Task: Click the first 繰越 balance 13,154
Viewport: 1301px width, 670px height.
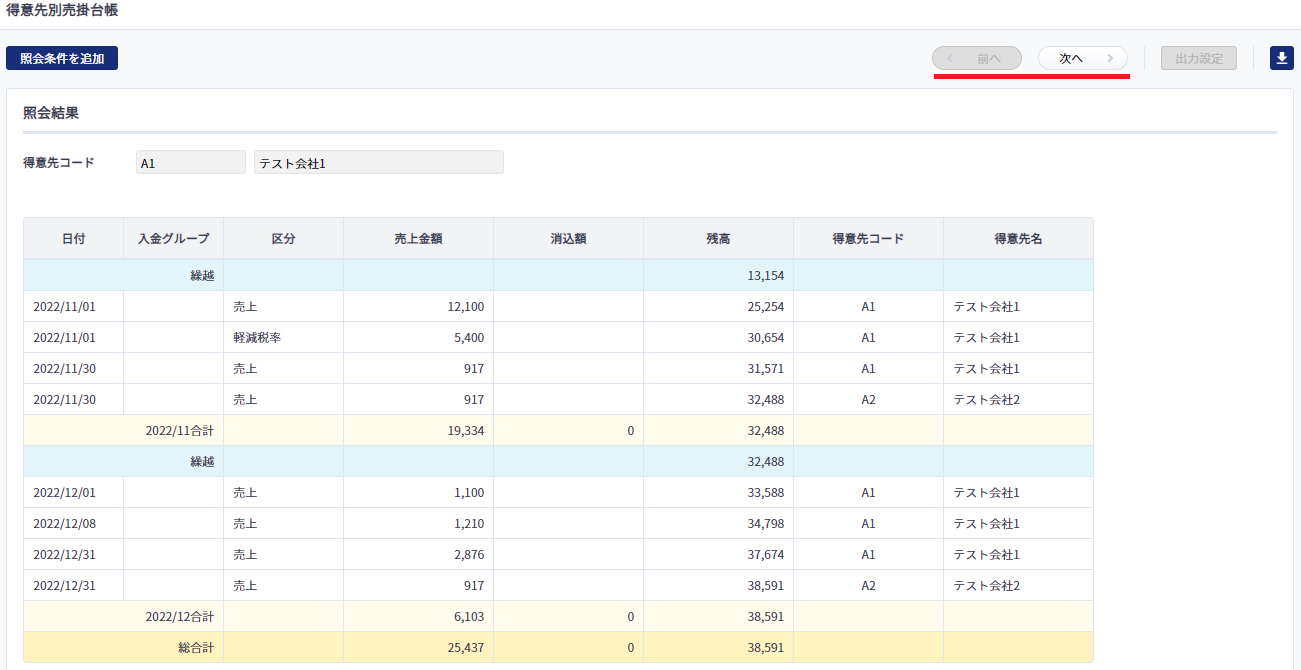Action: [765, 276]
